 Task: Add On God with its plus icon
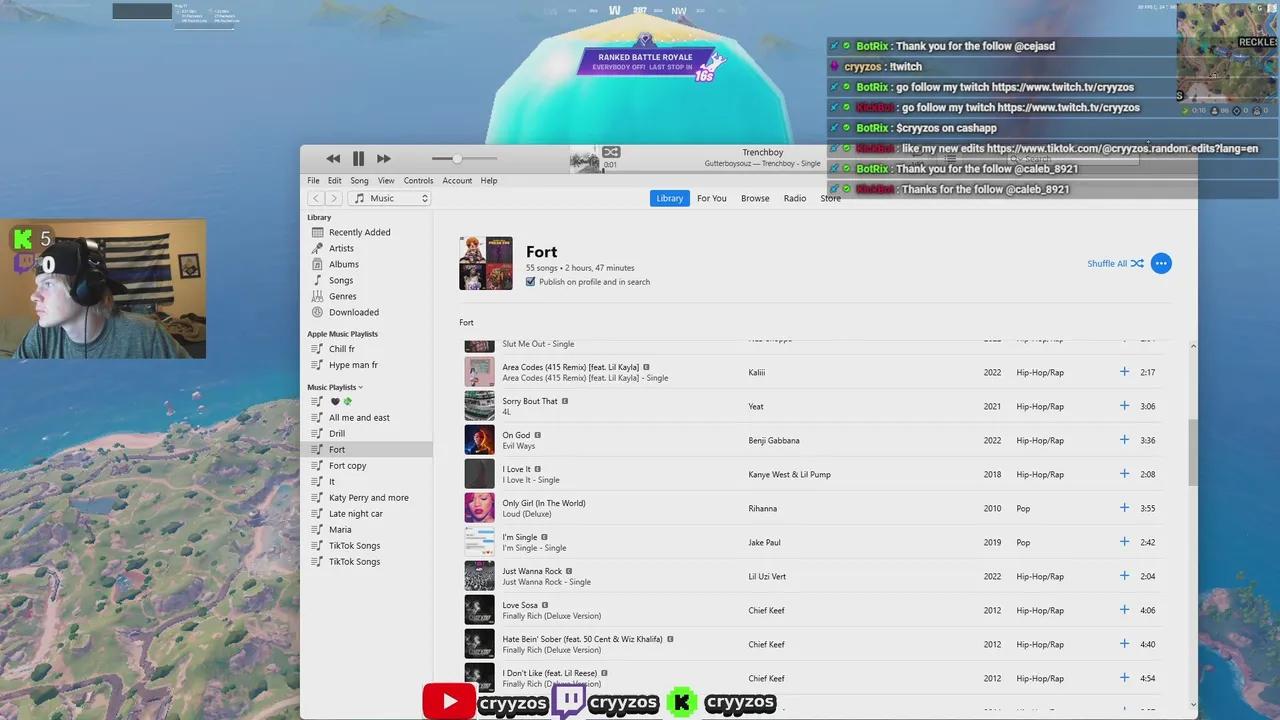point(1124,440)
